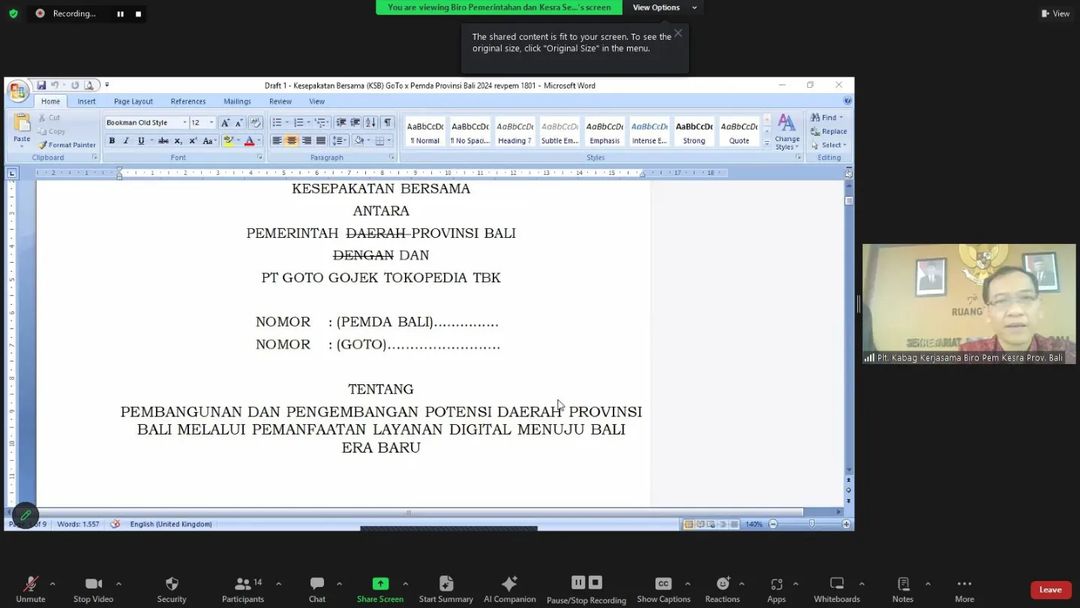
Task: Pause the Zoom recording in top bar
Action: coord(121,14)
